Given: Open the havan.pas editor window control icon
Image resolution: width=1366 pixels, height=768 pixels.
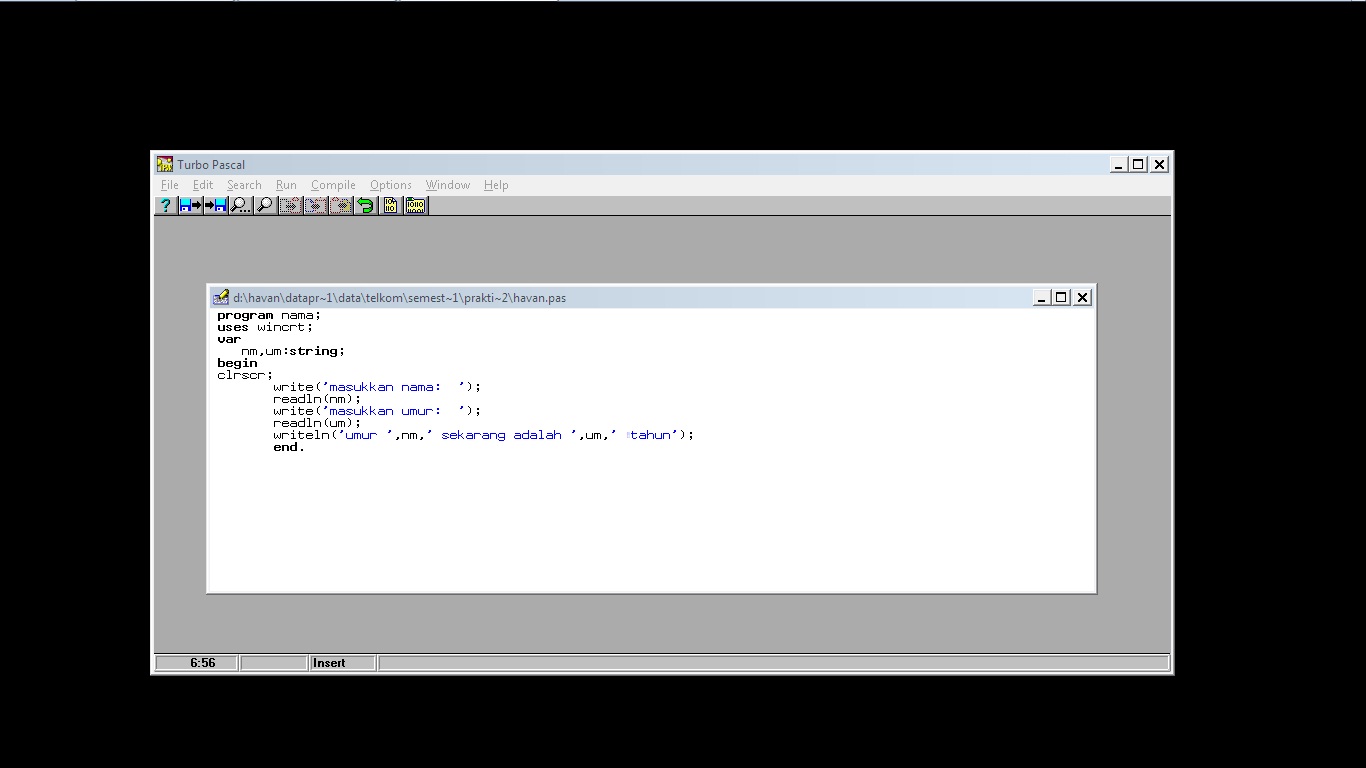Looking at the screenshot, I should pos(221,297).
